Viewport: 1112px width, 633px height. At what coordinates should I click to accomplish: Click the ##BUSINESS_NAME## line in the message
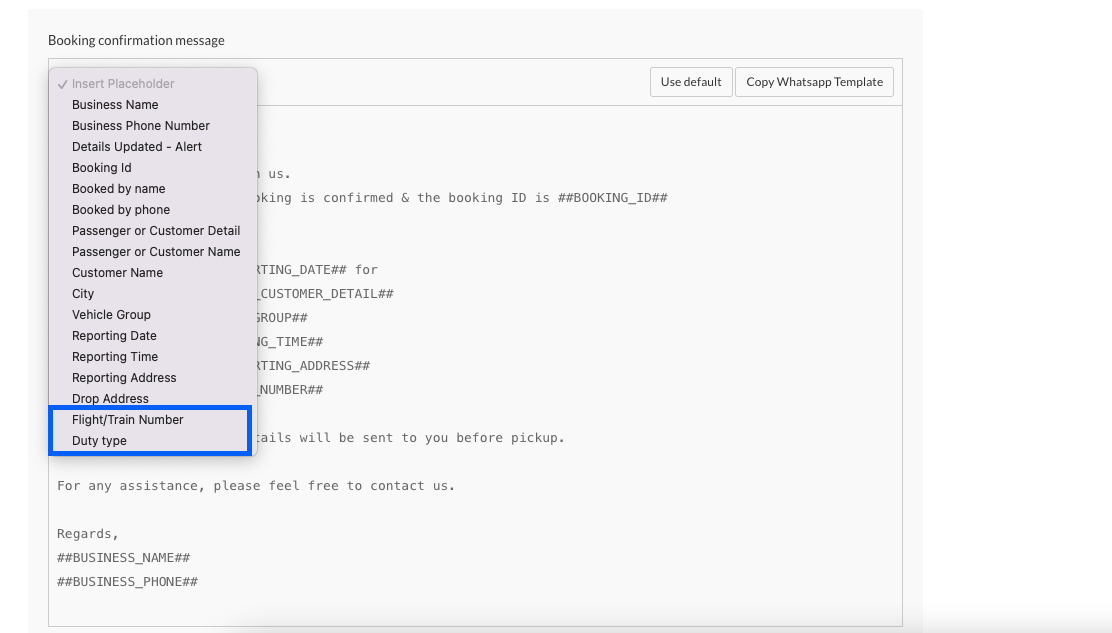pyautogui.click(x=123, y=558)
